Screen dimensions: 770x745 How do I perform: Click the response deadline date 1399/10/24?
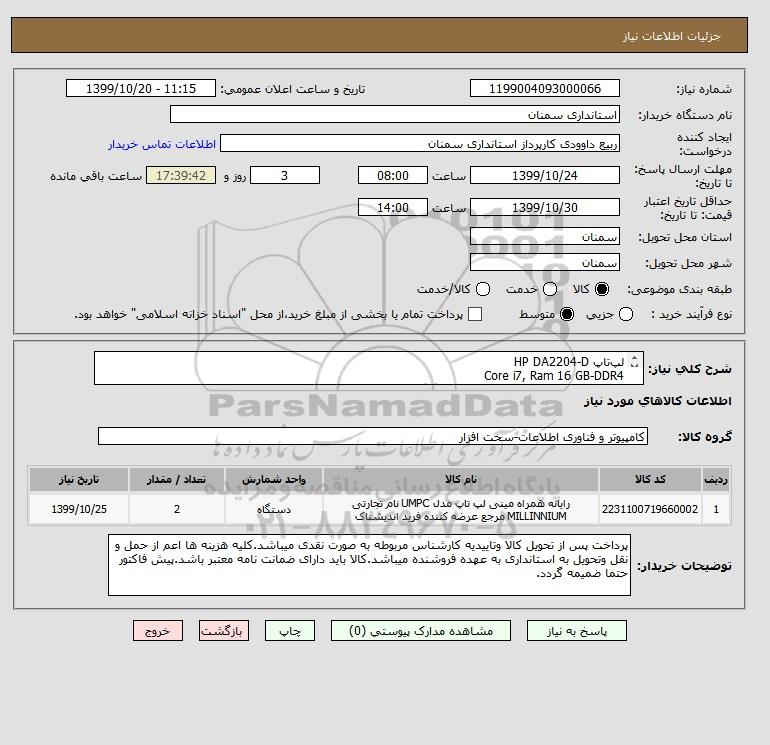[x=545, y=175]
